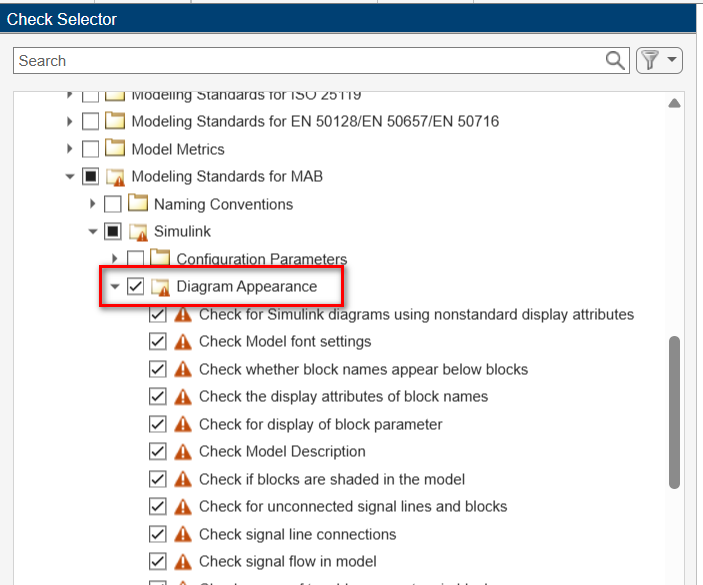Uncheck unconnected signal lines and blocks

click(x=157, y=507)
